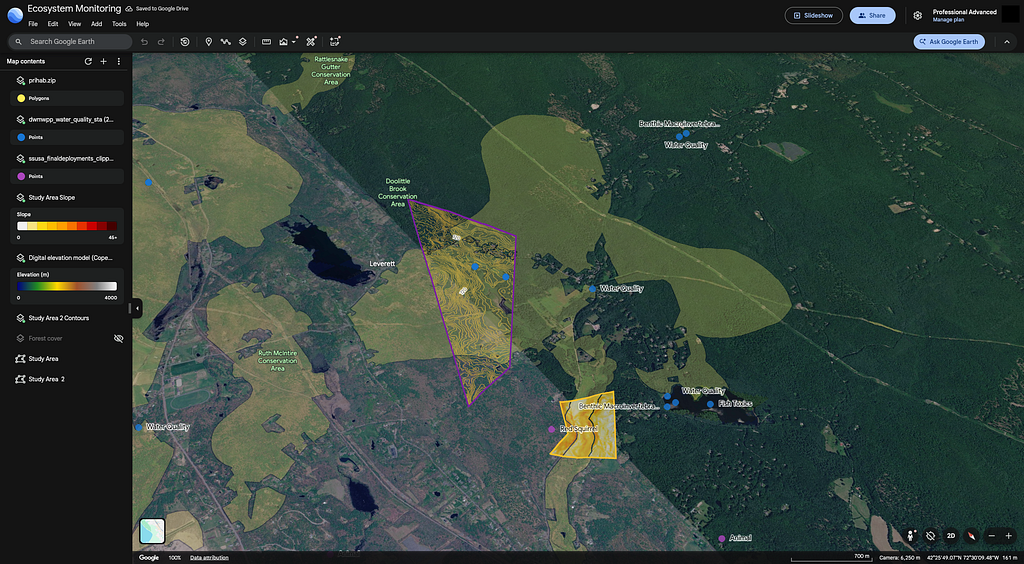Viewport: 1024px width, 564px height.
Task: Toggle the 2D view button
Action: (952, 536)
